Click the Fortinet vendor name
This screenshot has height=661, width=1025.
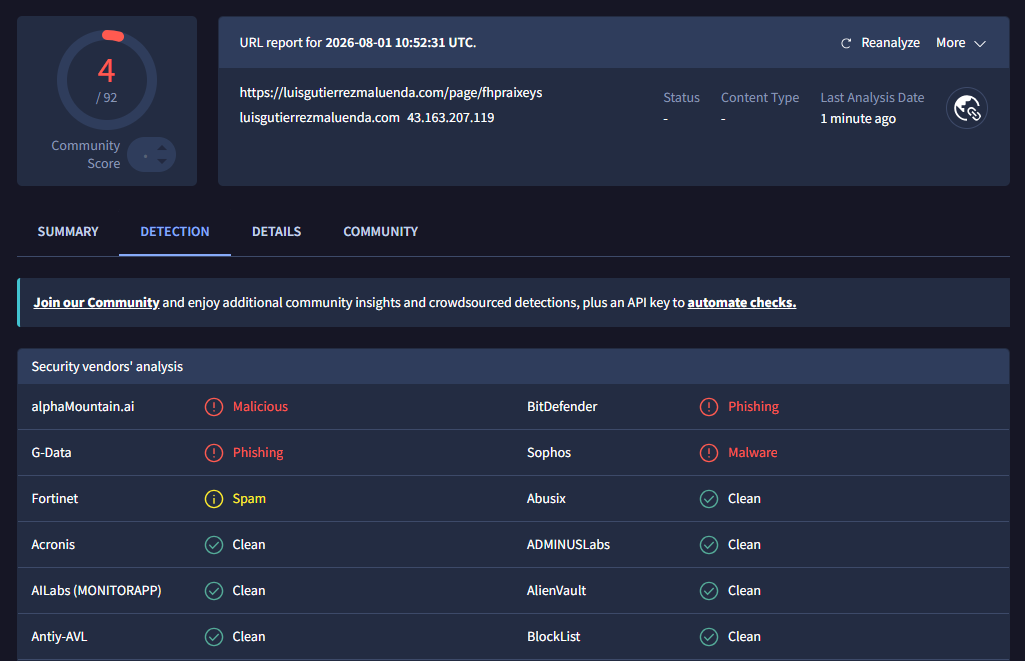(x=55, y=499)
